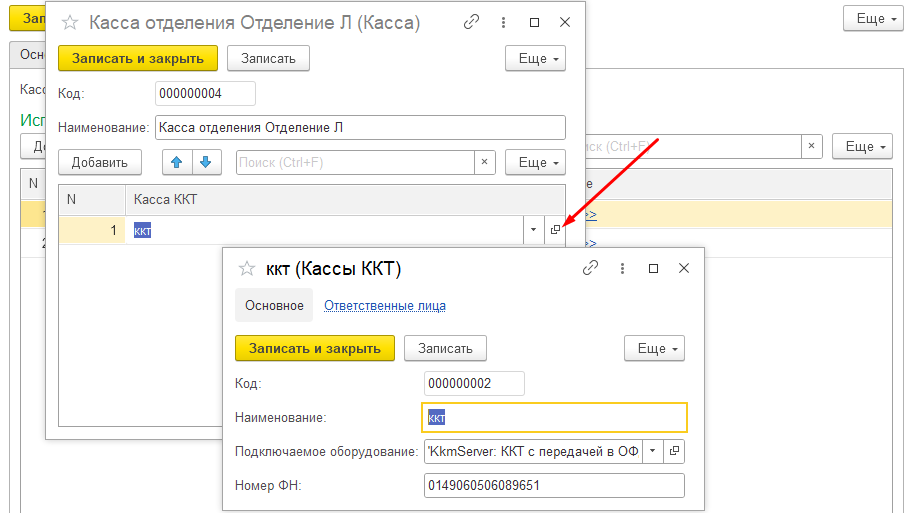Get link icon in ккт window title
The height and width of the screenshot is (513, 918).
[x=590, y=268]
